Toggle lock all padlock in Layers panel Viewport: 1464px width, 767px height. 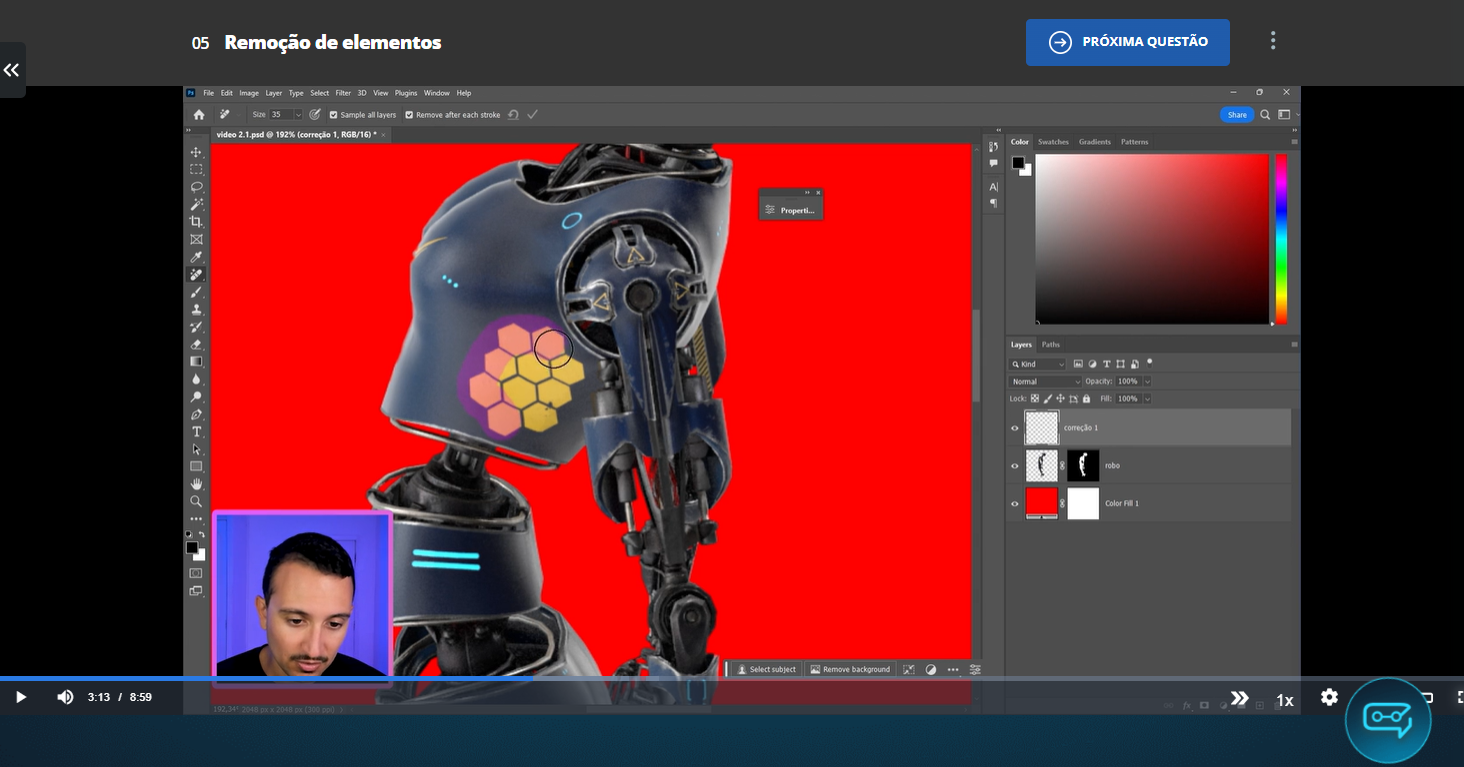1086,398
